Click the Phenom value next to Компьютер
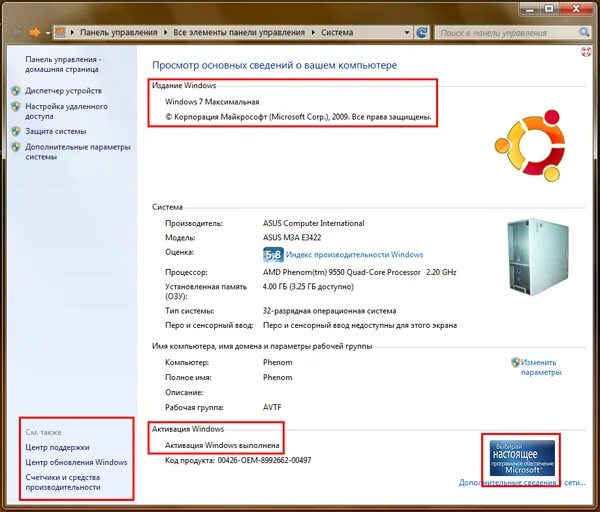 point(277,362)
